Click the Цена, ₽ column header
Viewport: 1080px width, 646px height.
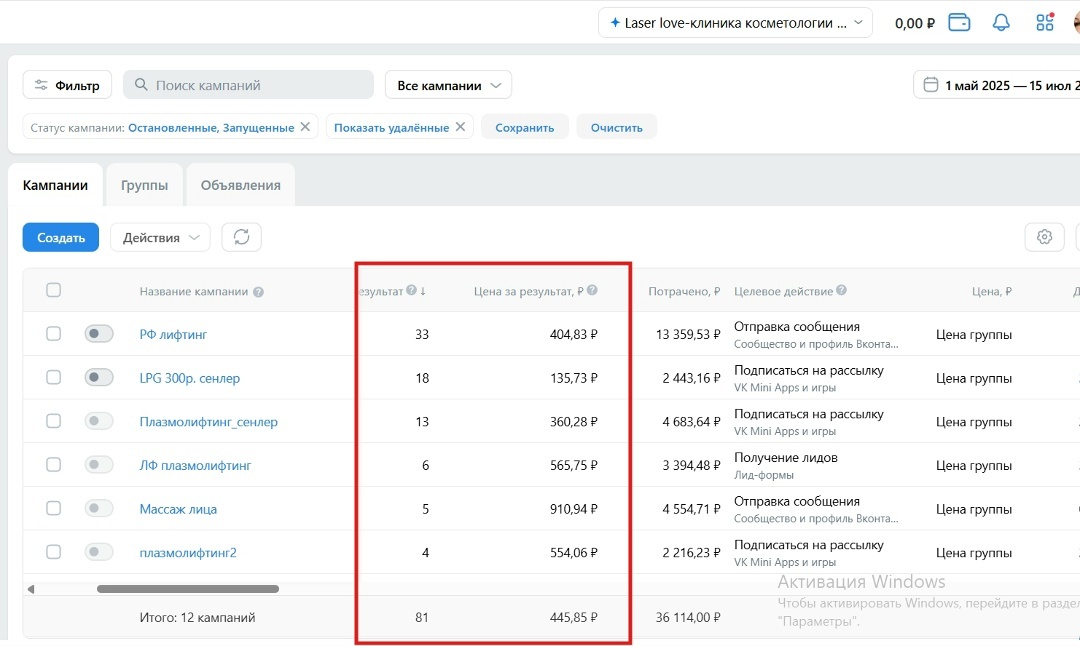click(991, 291)
